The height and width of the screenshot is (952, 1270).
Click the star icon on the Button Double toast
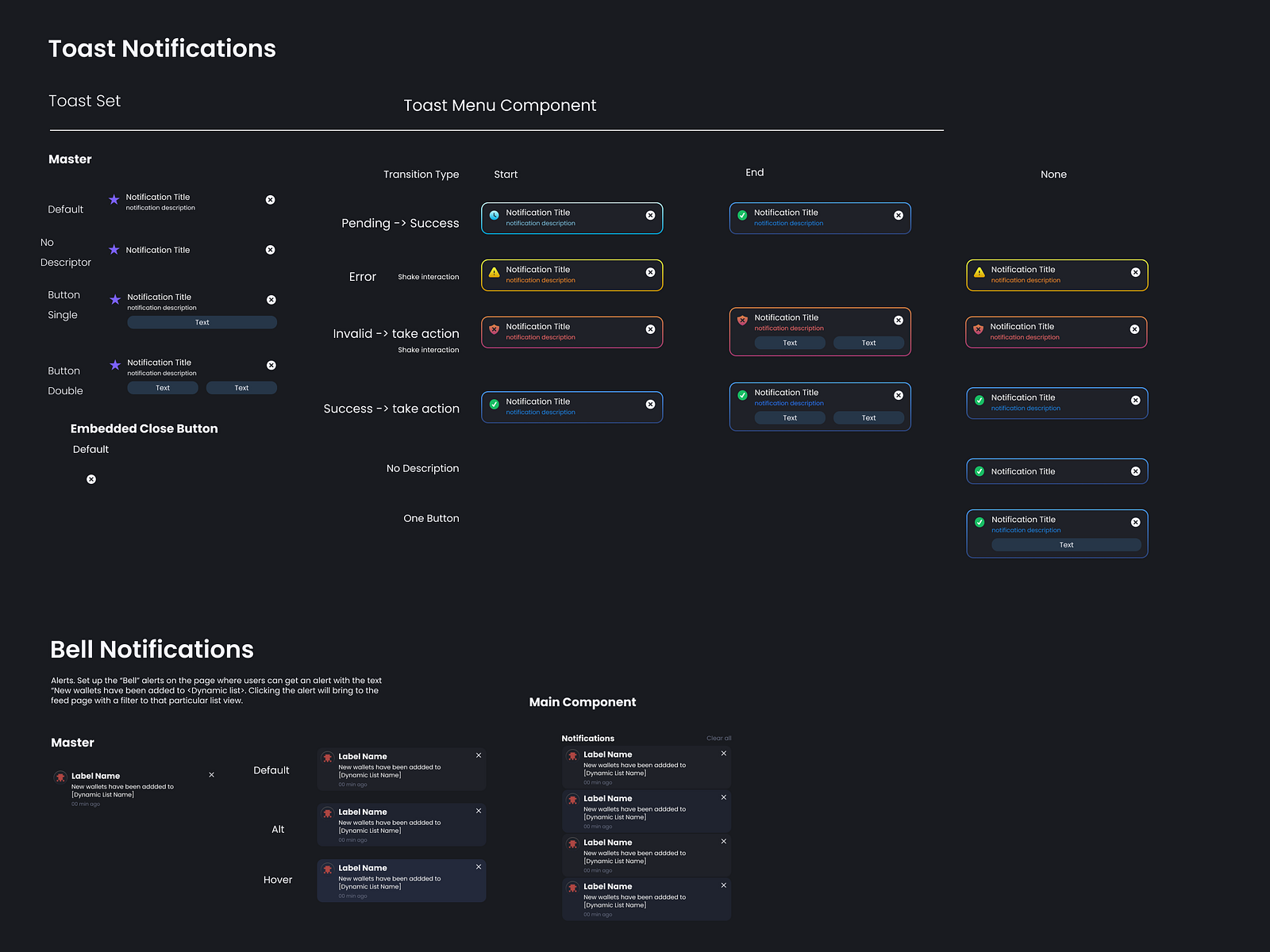click(x=114, y=364)
